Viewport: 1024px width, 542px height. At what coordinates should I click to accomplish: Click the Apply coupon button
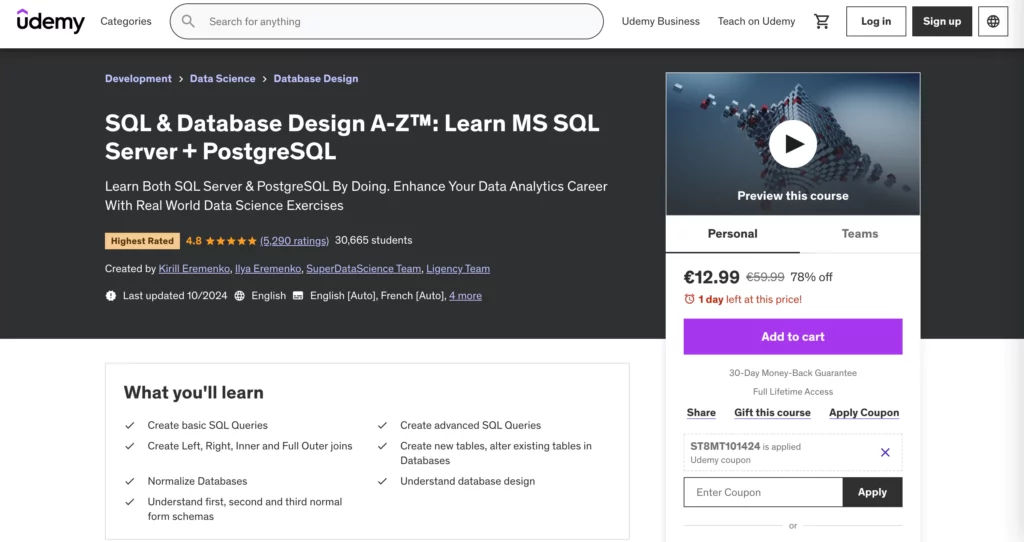click(x=872, y=492)
